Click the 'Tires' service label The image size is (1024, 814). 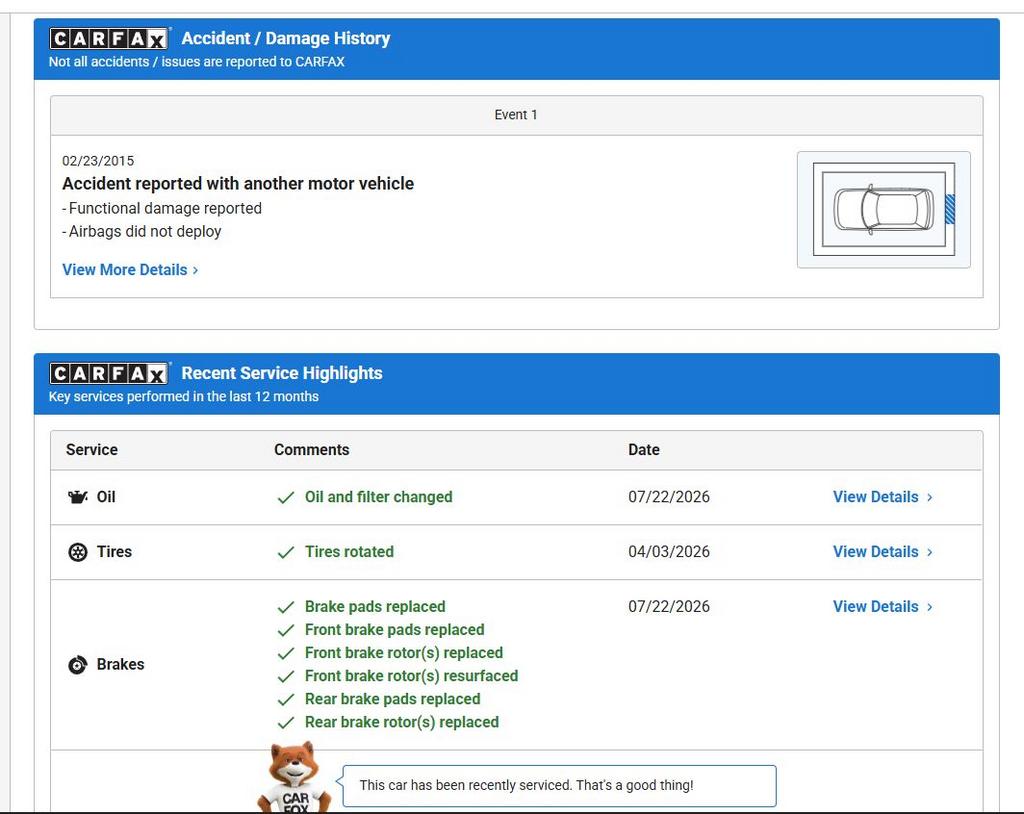pyautogui.click(x=114, y=552)
